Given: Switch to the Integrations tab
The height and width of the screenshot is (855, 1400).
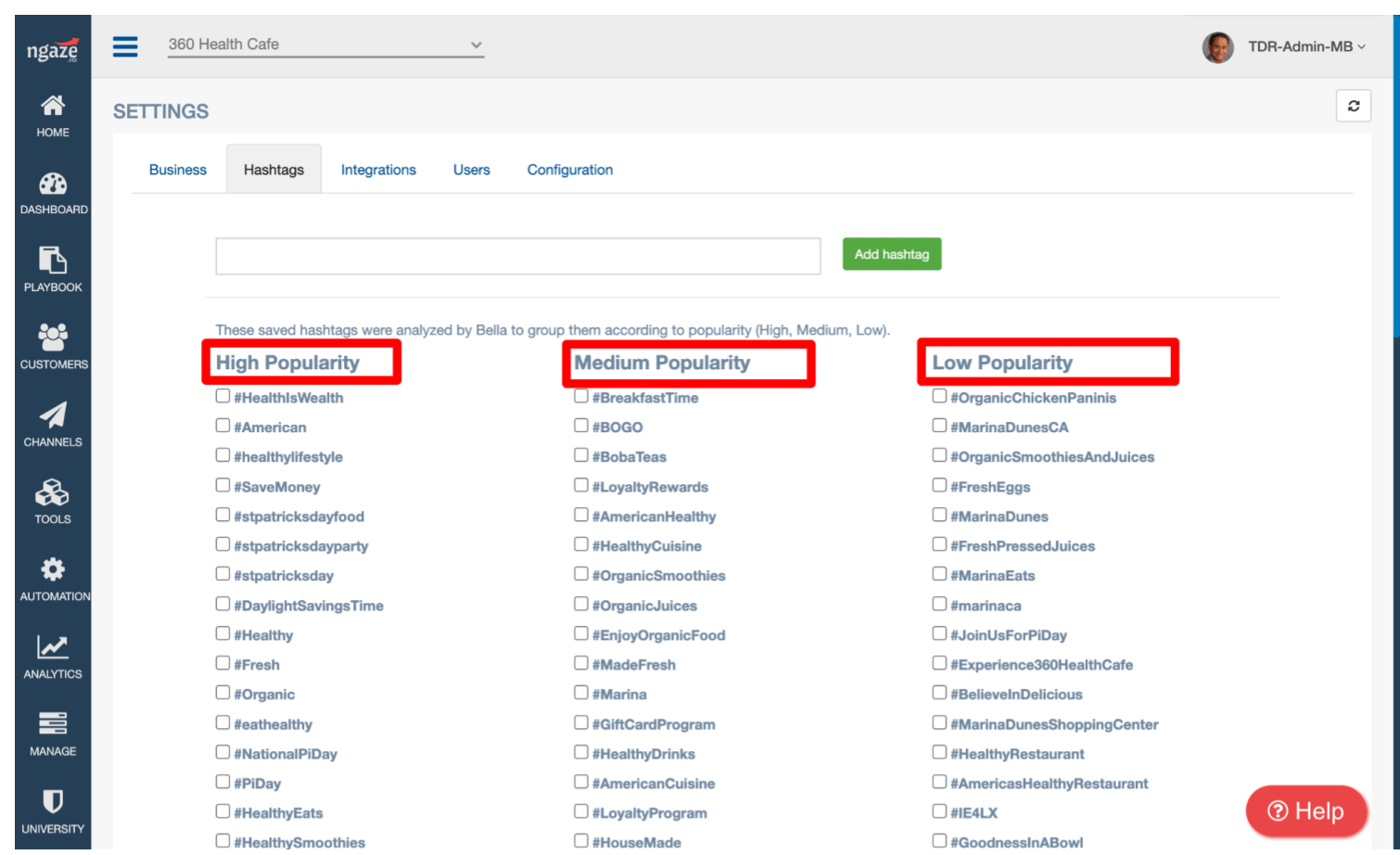Looking at the screenshot, I should (x=378, y=170).
